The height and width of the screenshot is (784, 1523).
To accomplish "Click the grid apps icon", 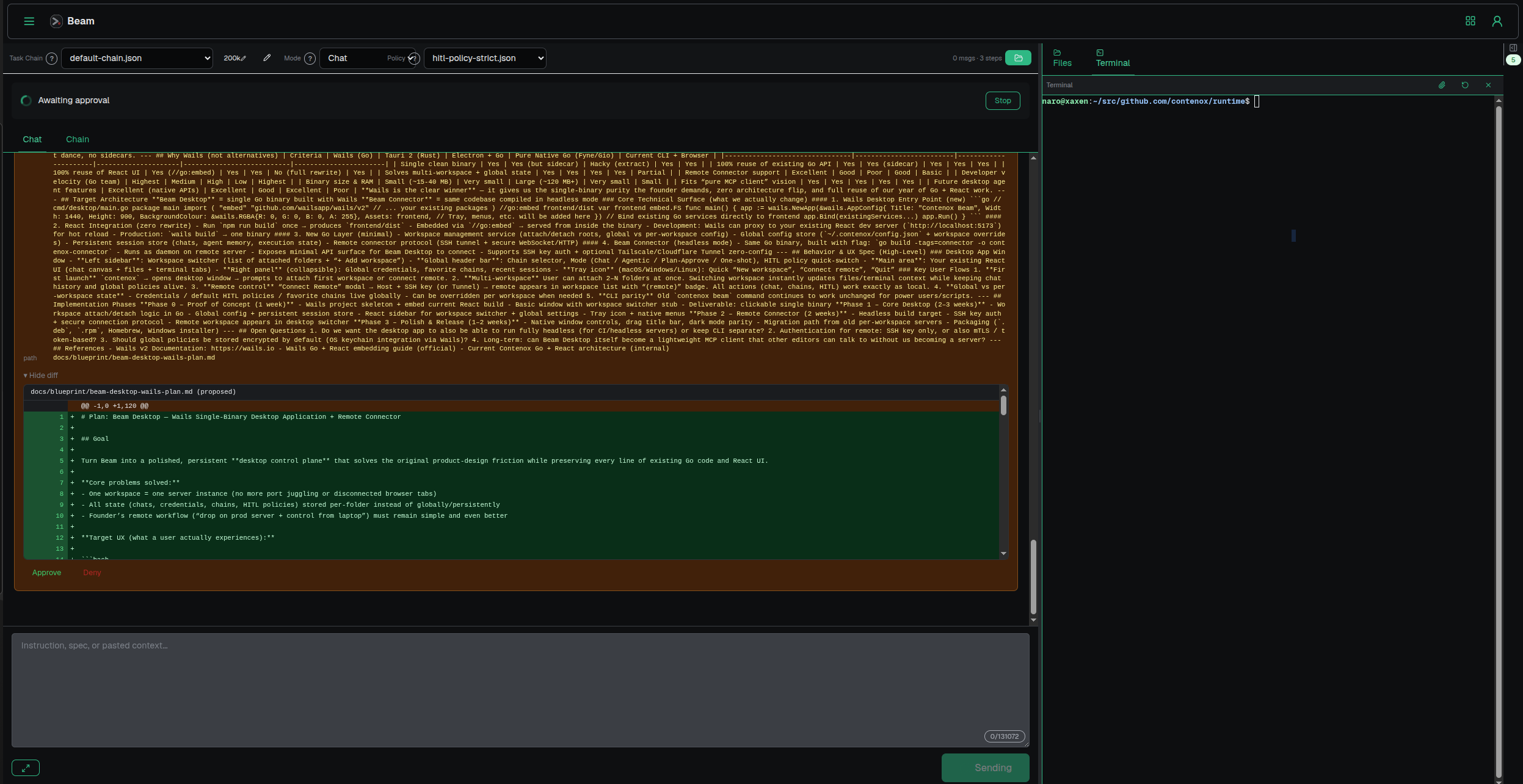I will tap(1470, 21).
